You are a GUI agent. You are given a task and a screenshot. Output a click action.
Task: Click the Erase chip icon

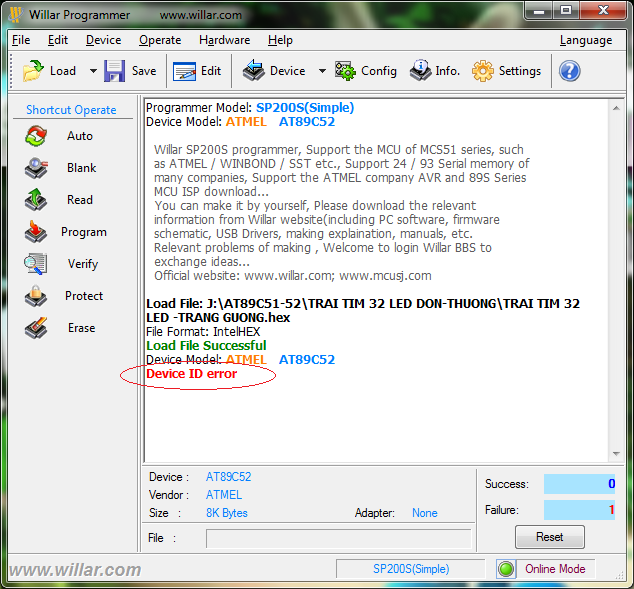pyautogui.click(x=36, y=328)
